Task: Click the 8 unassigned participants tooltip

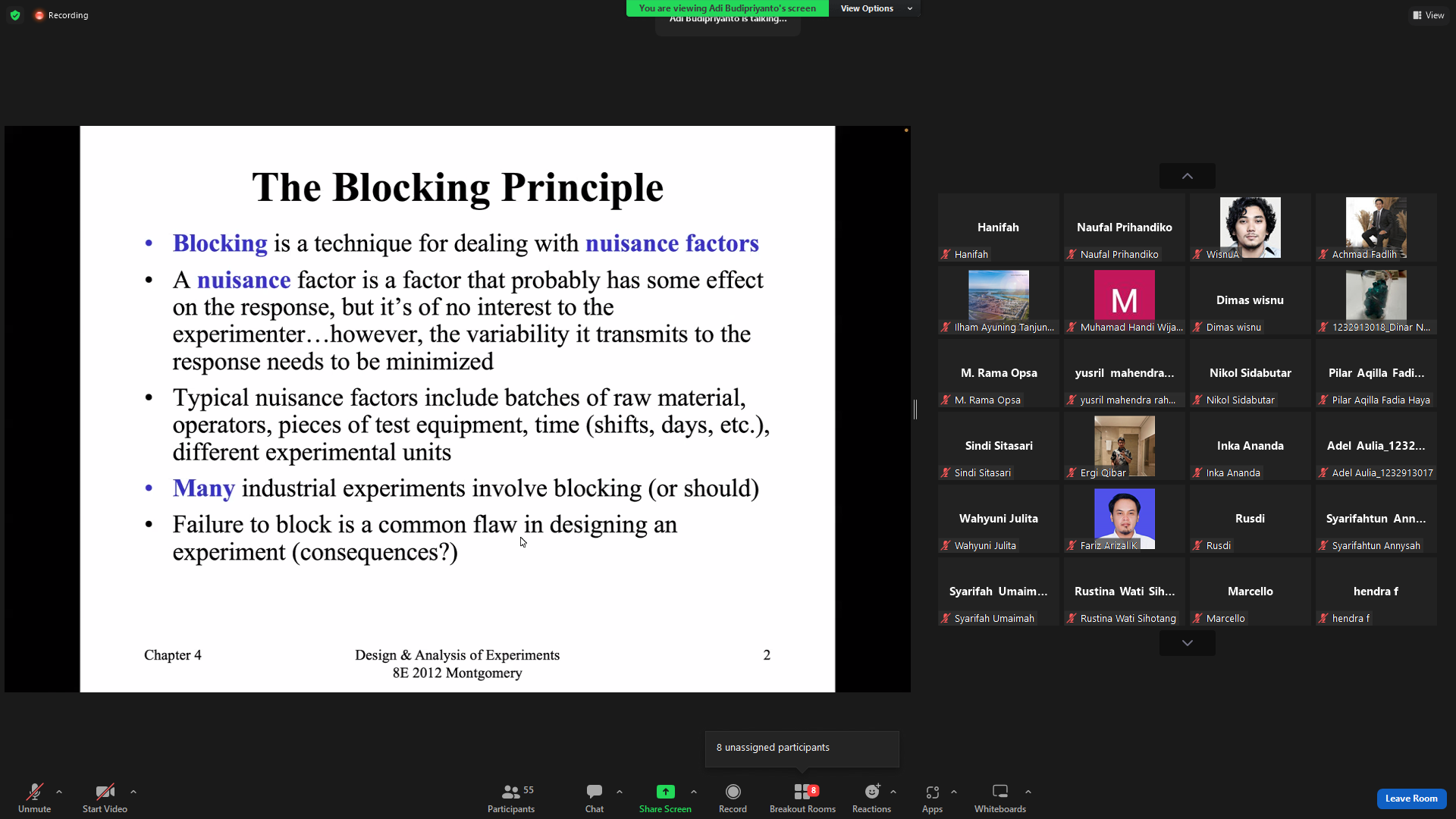Action: (x=802, y=748)
